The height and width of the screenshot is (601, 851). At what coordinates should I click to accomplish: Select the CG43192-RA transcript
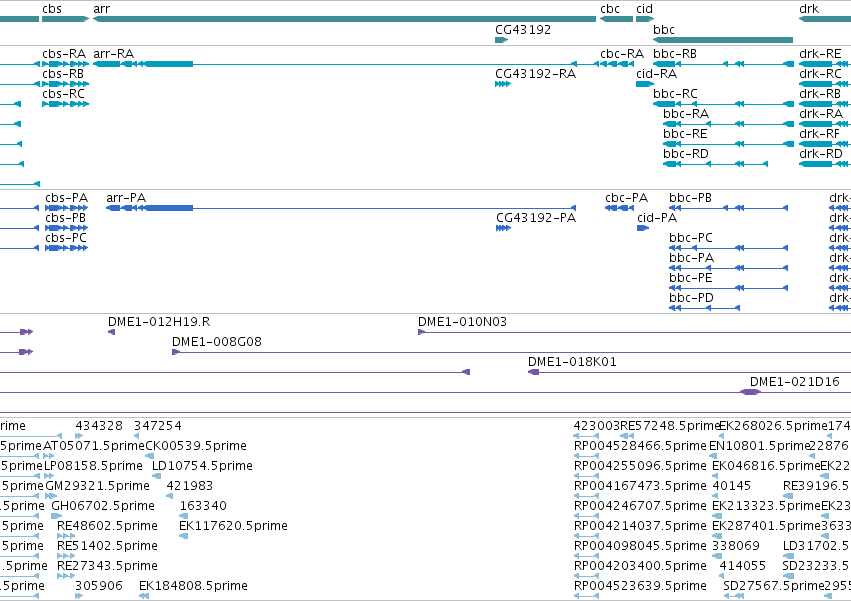[503, 84]
